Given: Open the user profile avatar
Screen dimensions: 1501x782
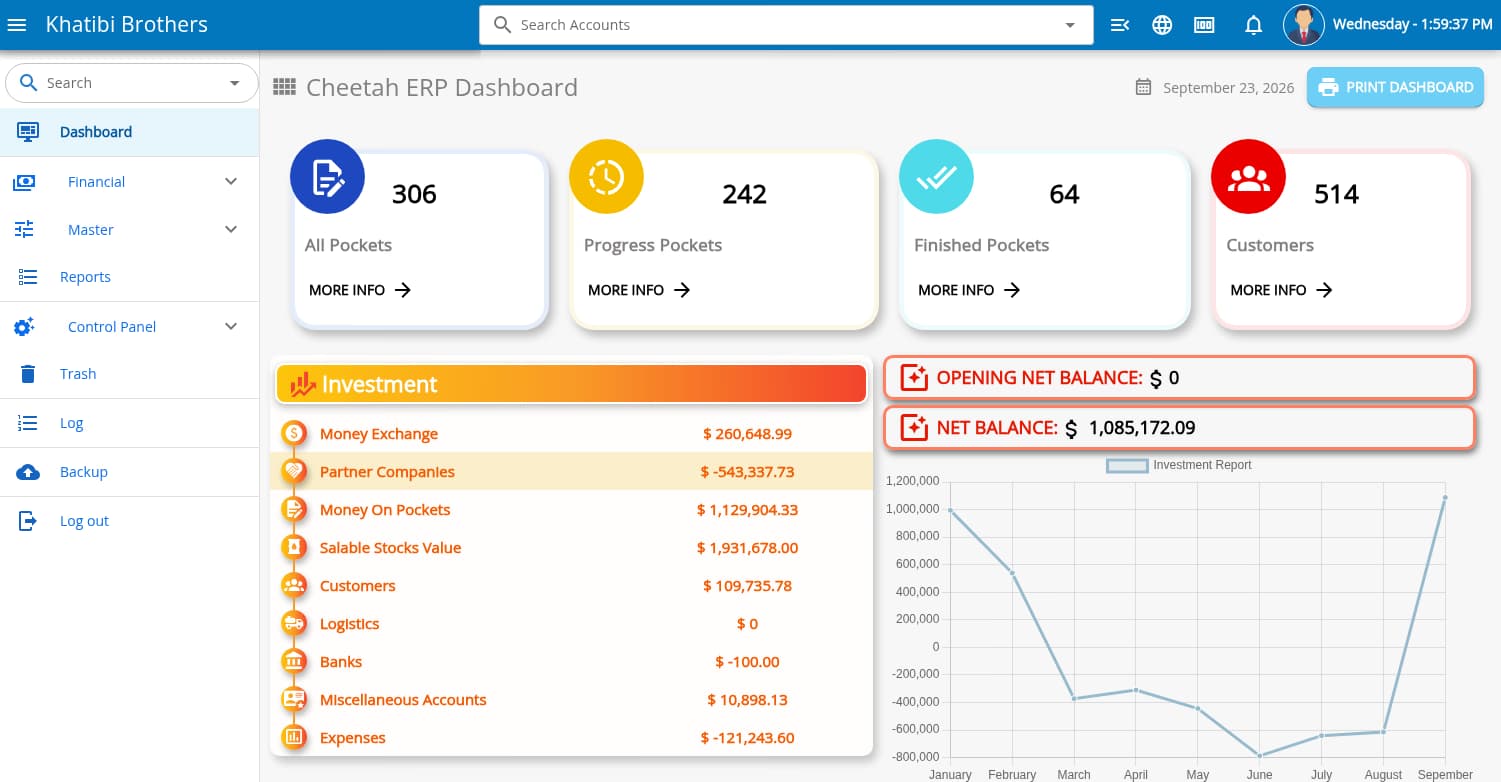Looking at the screenshot, I should point(1304,25).
